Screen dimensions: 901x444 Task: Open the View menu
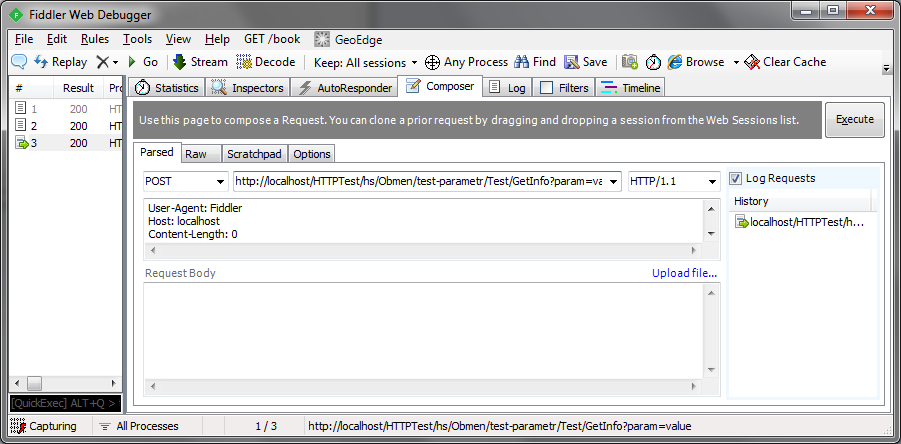[178, 39]
